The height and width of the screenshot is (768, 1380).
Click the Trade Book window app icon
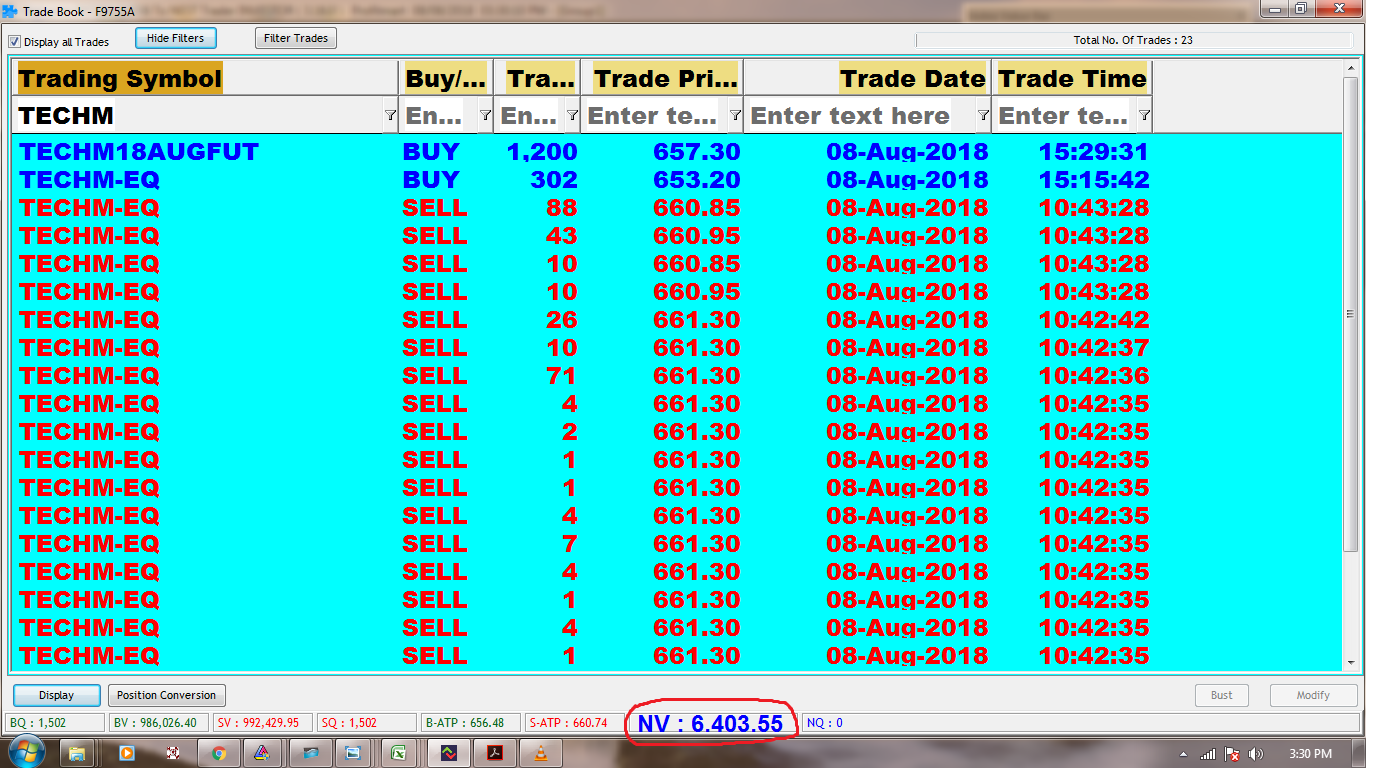point(10,11)
